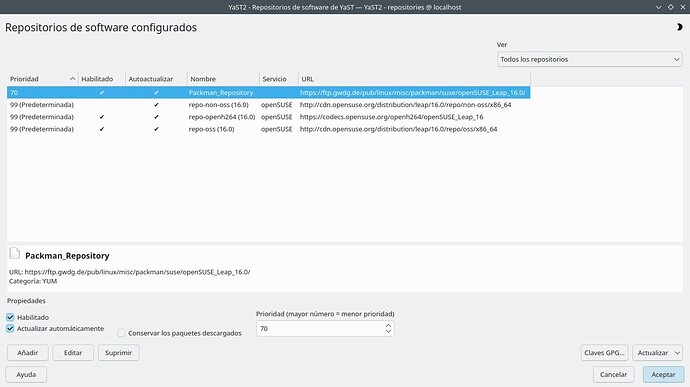Select the repo-oss (16.0) row

(268, 129)
